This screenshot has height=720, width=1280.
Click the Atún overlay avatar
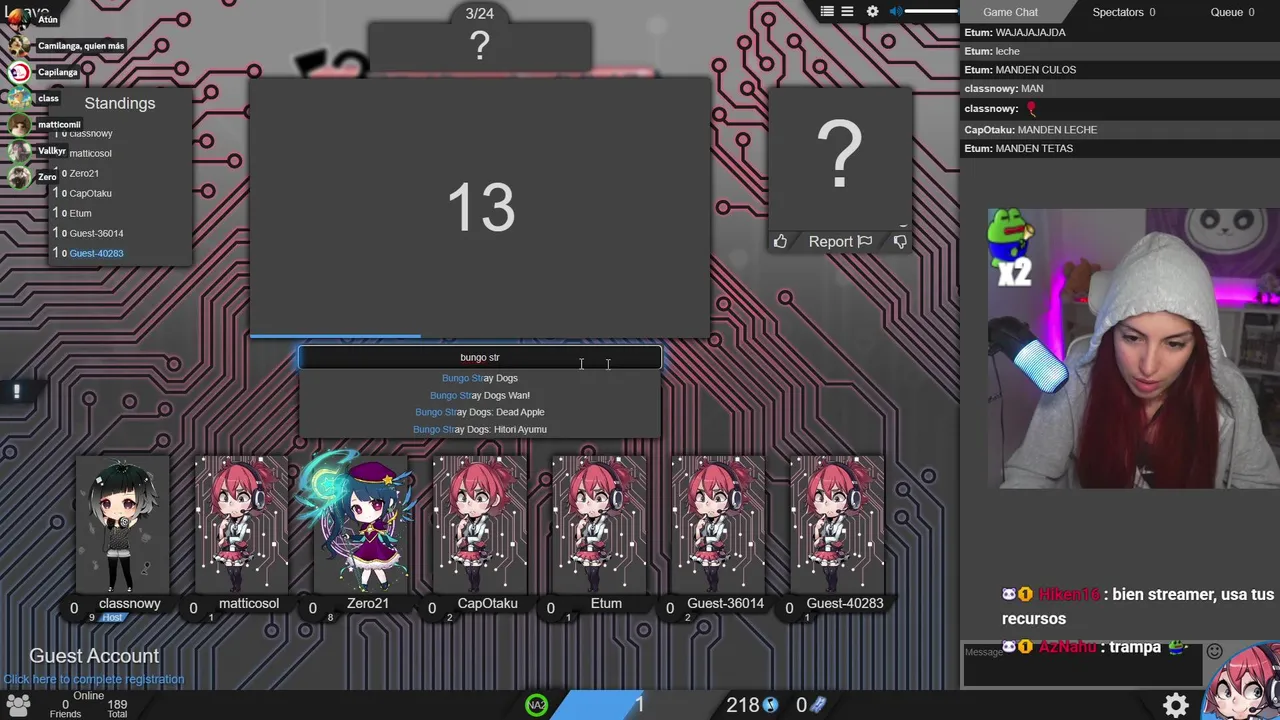click(19, 19)
